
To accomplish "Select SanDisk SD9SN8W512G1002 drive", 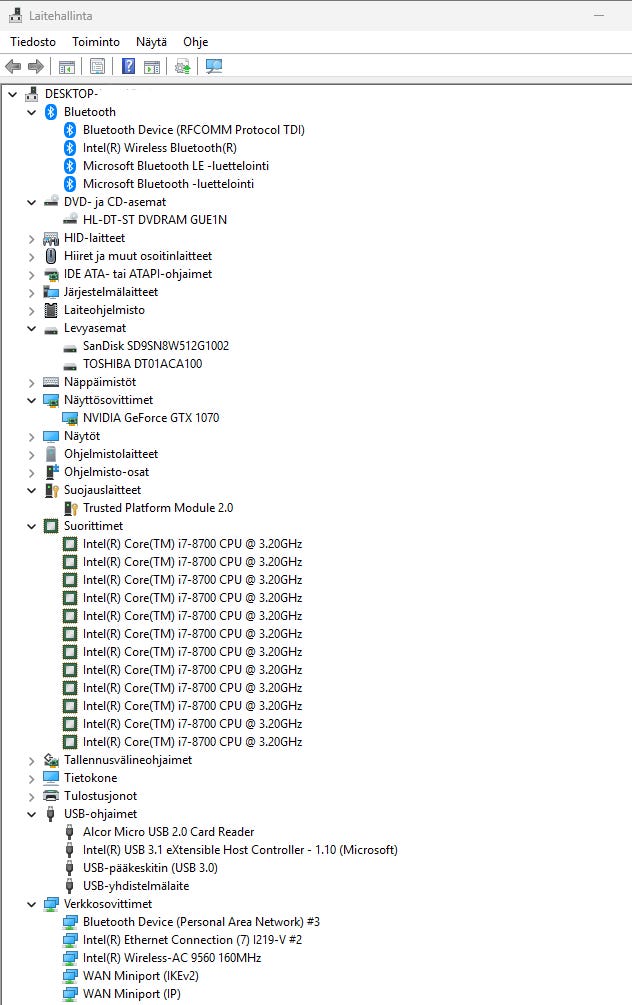I will [x=156, y=345].
